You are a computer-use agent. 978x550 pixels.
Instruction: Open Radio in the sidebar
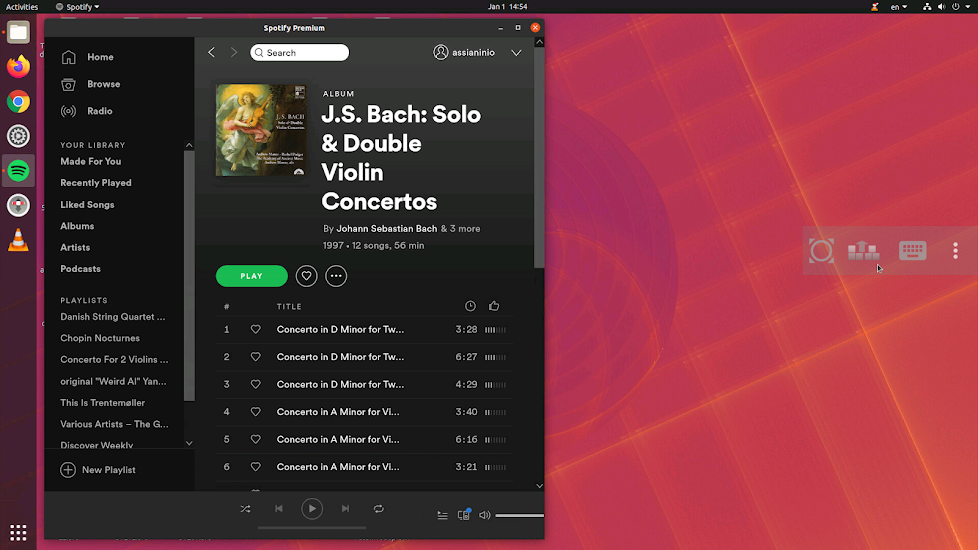pos(87,111)
